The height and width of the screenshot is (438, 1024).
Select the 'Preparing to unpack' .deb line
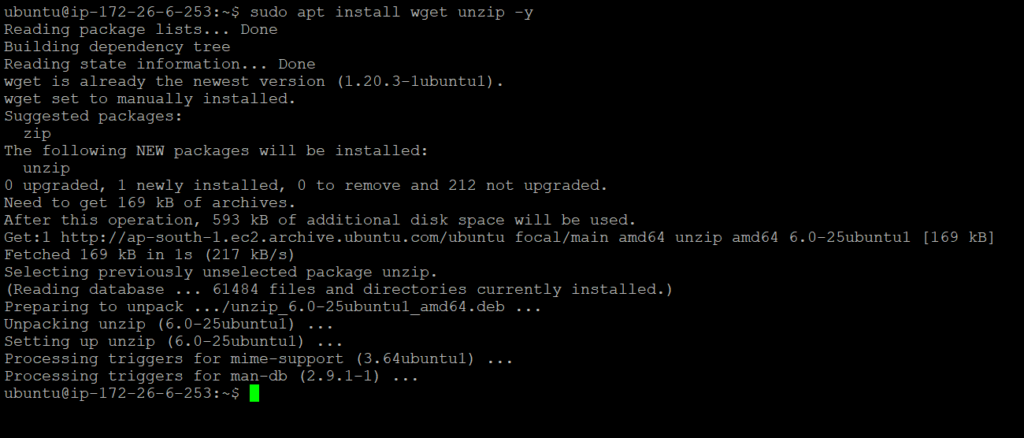click(x=273, y=307)
